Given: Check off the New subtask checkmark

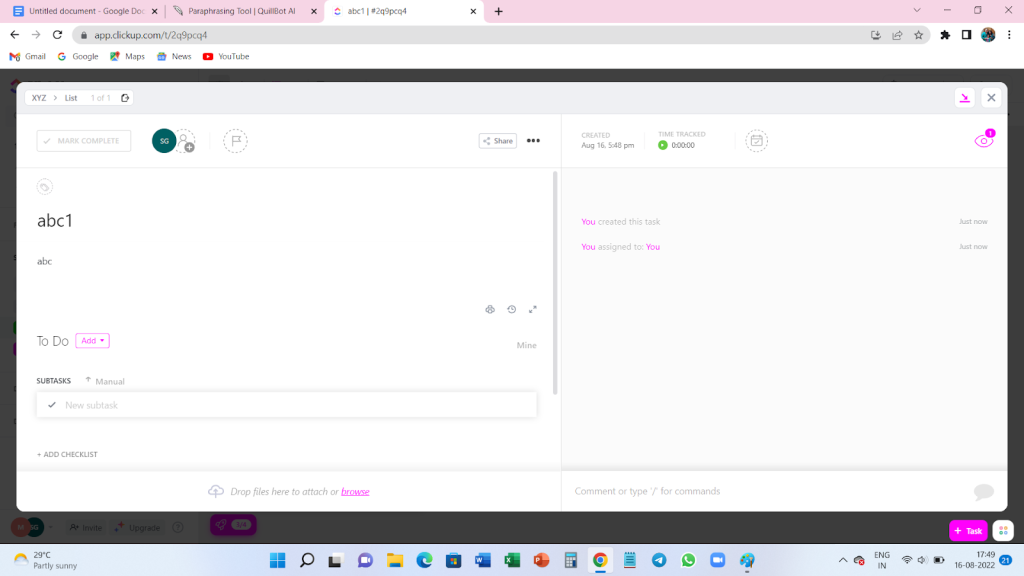Looking at the screenshot, I should (x=51, y=404).
